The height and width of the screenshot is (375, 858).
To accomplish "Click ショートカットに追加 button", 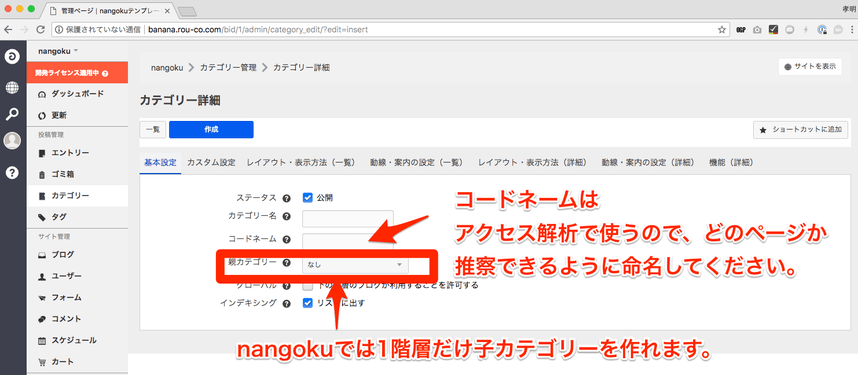I will point(801,130).
